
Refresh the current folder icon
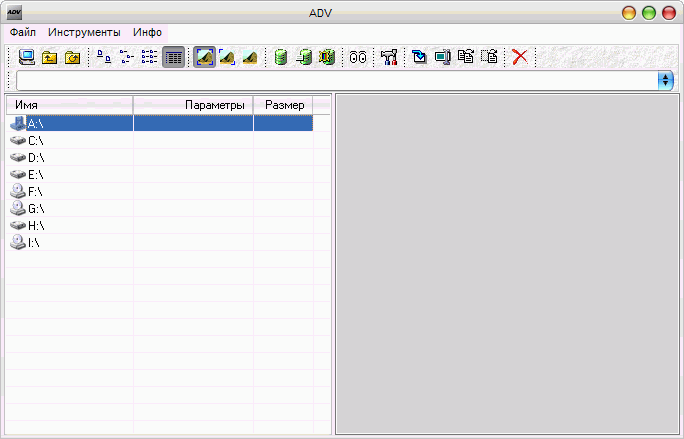[72, 57]
